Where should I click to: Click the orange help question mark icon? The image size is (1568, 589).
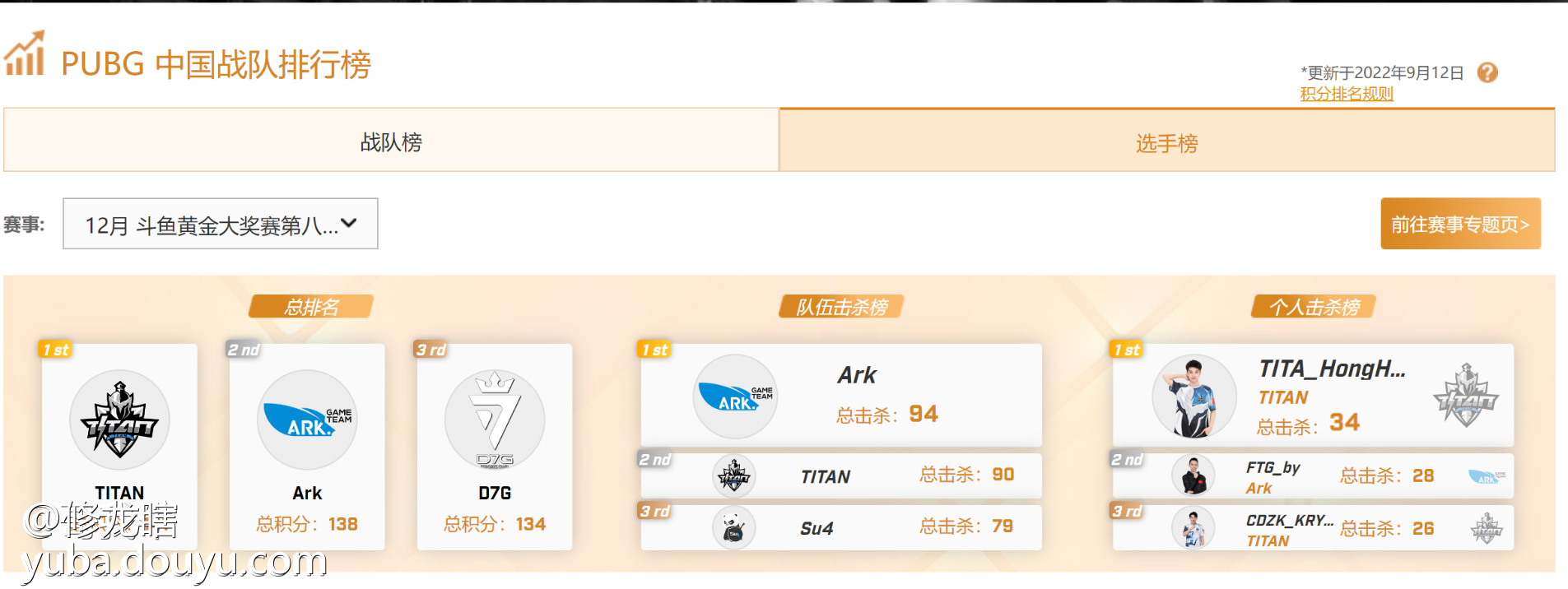tap(1487, 72)
